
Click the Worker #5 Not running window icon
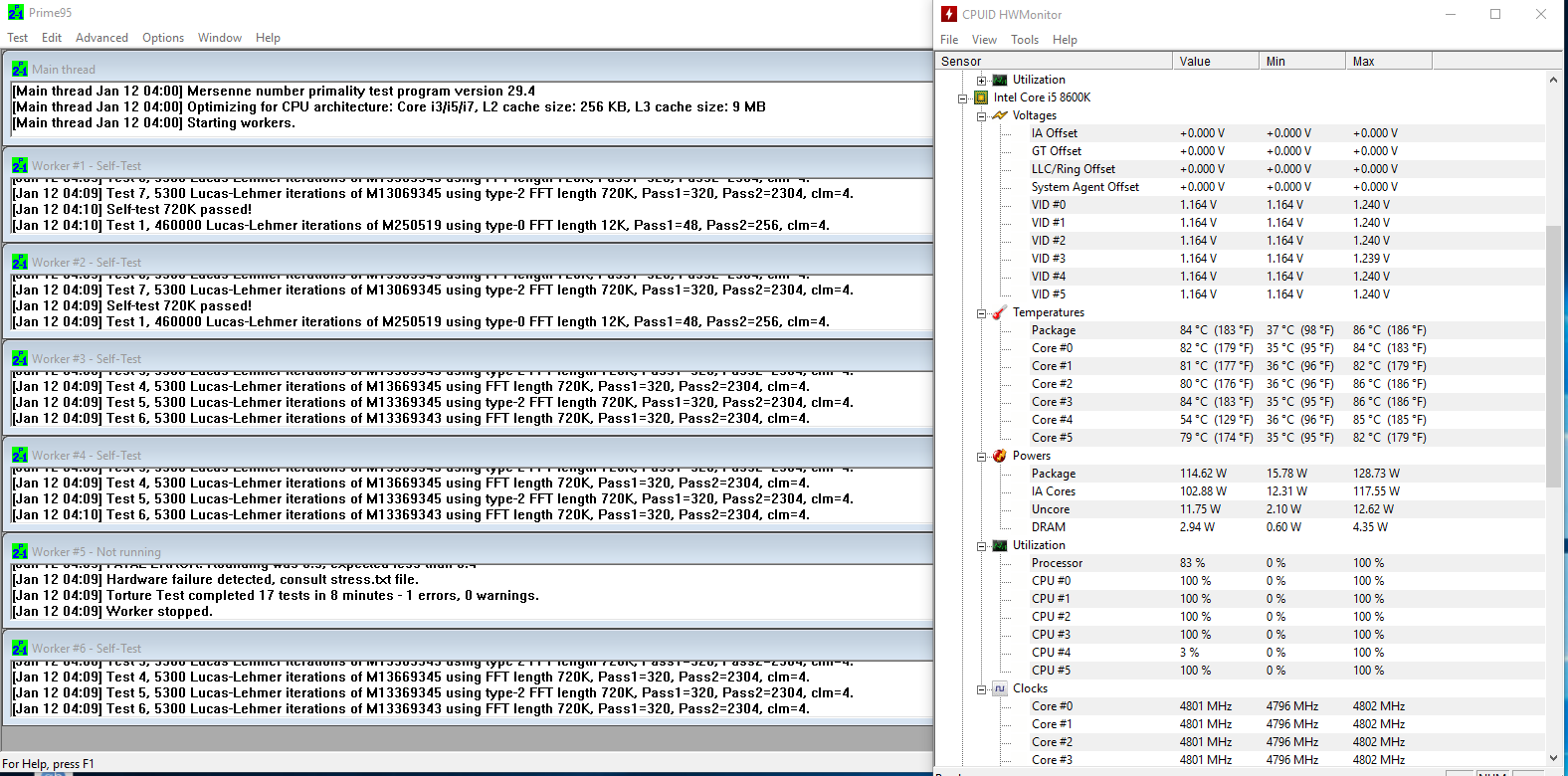pyautogui.click(x=20, y=552)
